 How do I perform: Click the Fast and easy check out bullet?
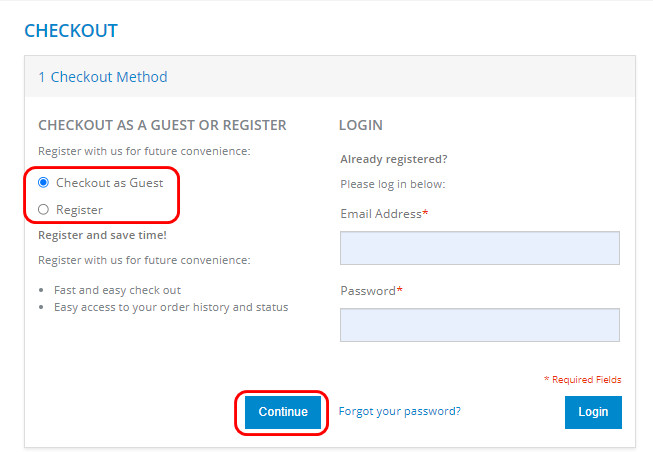(x=118, y=291)
